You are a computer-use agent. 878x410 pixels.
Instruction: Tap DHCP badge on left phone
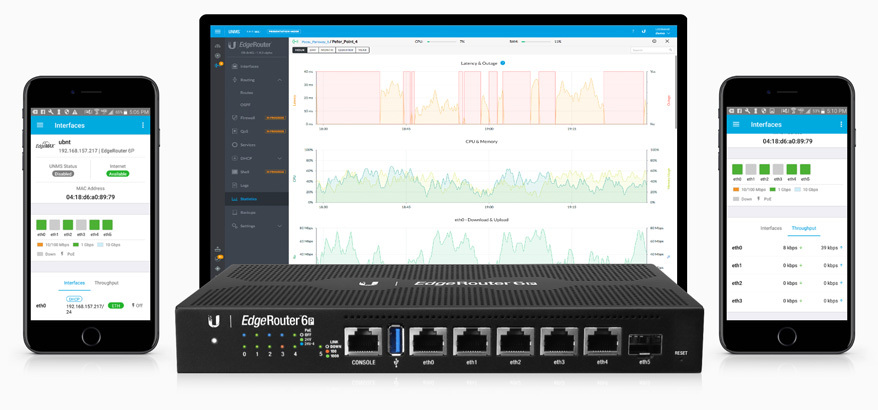[x=74, y=299]
